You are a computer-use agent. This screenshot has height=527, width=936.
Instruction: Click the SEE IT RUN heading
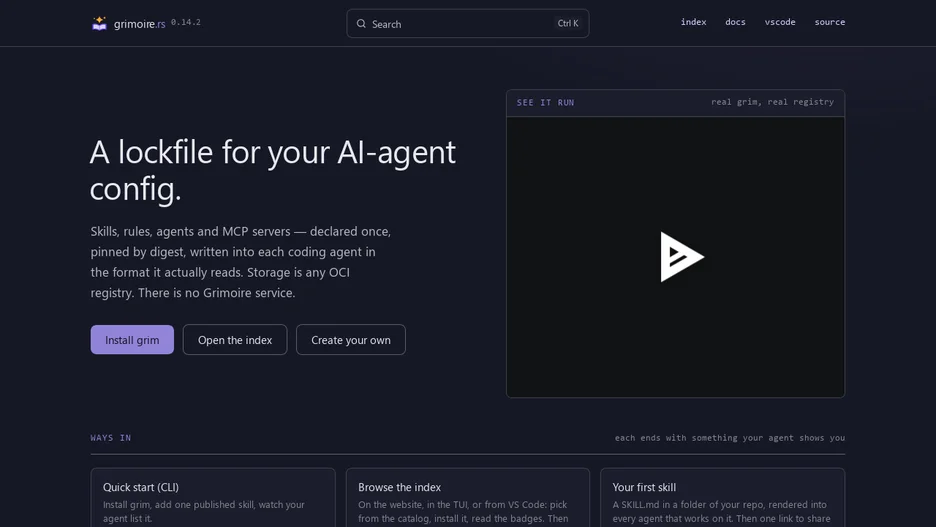click(545, 103)
